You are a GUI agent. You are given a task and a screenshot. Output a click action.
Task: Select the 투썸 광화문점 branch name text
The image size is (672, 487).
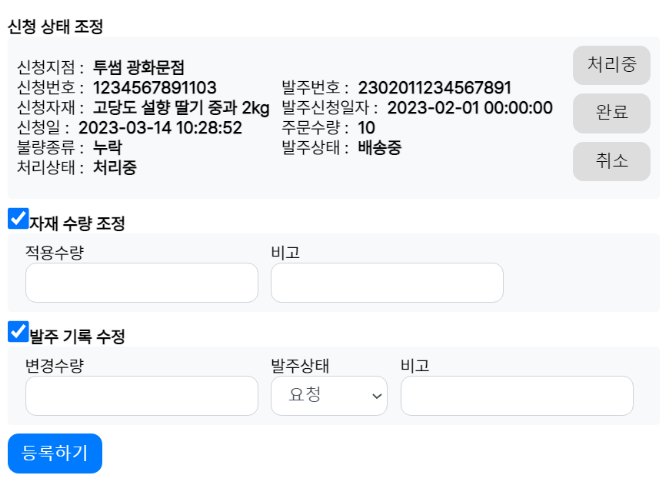138,68
